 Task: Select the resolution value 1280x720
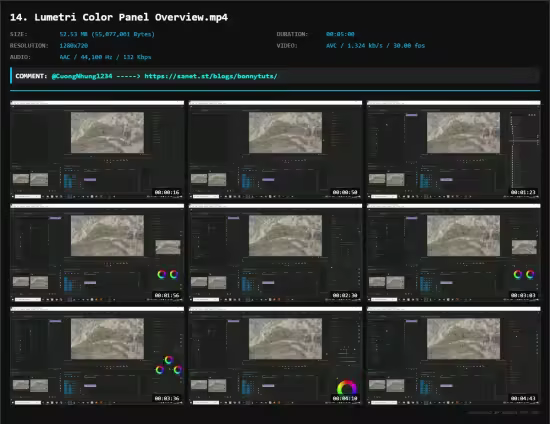(74, 46)
